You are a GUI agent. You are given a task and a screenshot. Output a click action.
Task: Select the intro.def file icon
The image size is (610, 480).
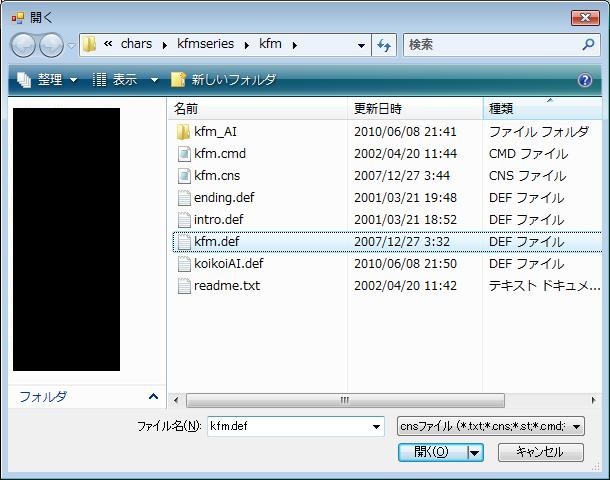(184, 220)
